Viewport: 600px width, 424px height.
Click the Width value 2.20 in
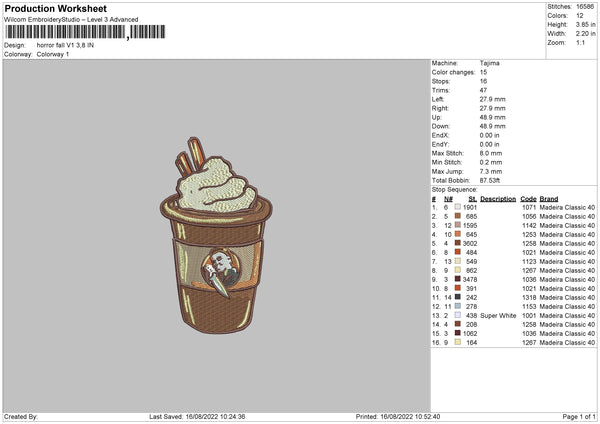pyautogui.click(x=586, y=34)
